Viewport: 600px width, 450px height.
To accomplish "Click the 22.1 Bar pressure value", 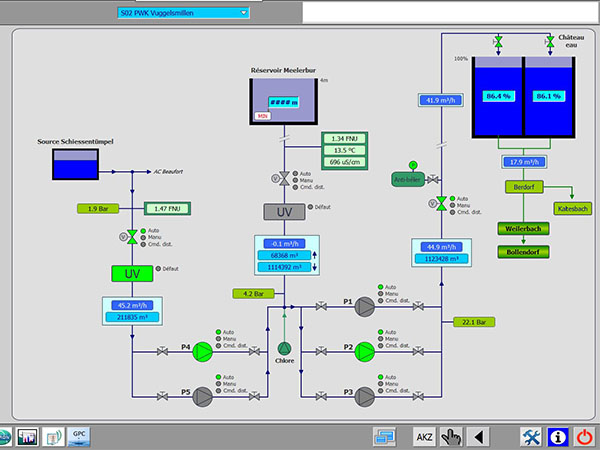I will click(474, 322).
